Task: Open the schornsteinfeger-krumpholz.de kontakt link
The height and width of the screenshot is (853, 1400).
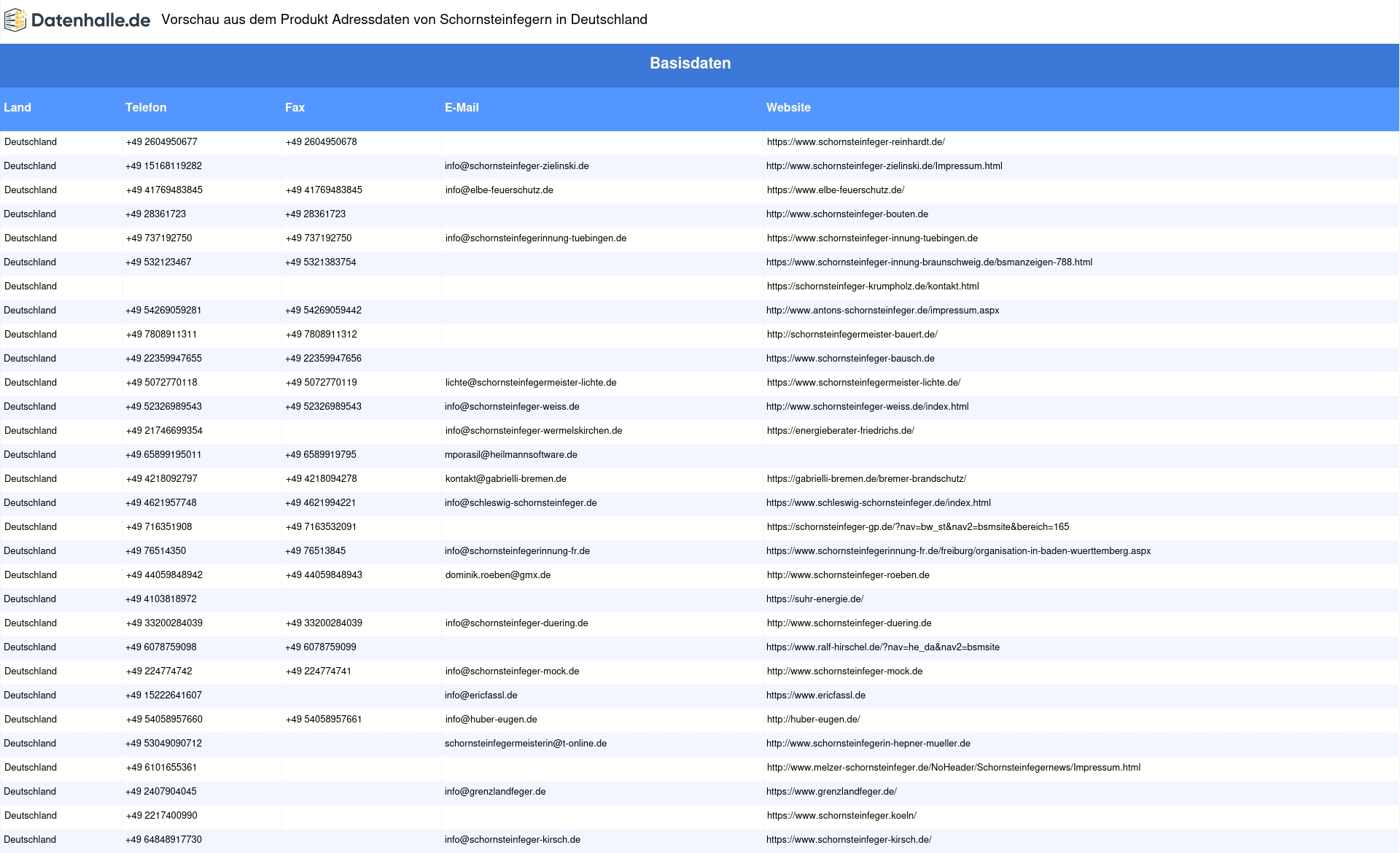Action: click(x=873, y=287)
